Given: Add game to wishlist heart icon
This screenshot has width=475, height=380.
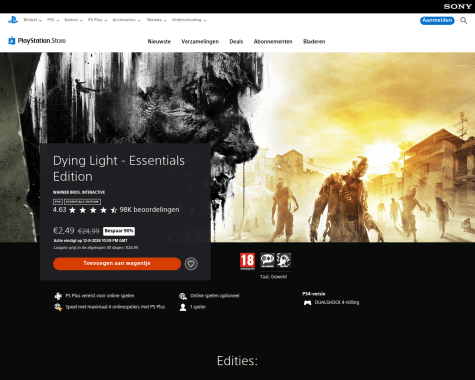Looking at the screenshot, I should click(x=191, y=264).
